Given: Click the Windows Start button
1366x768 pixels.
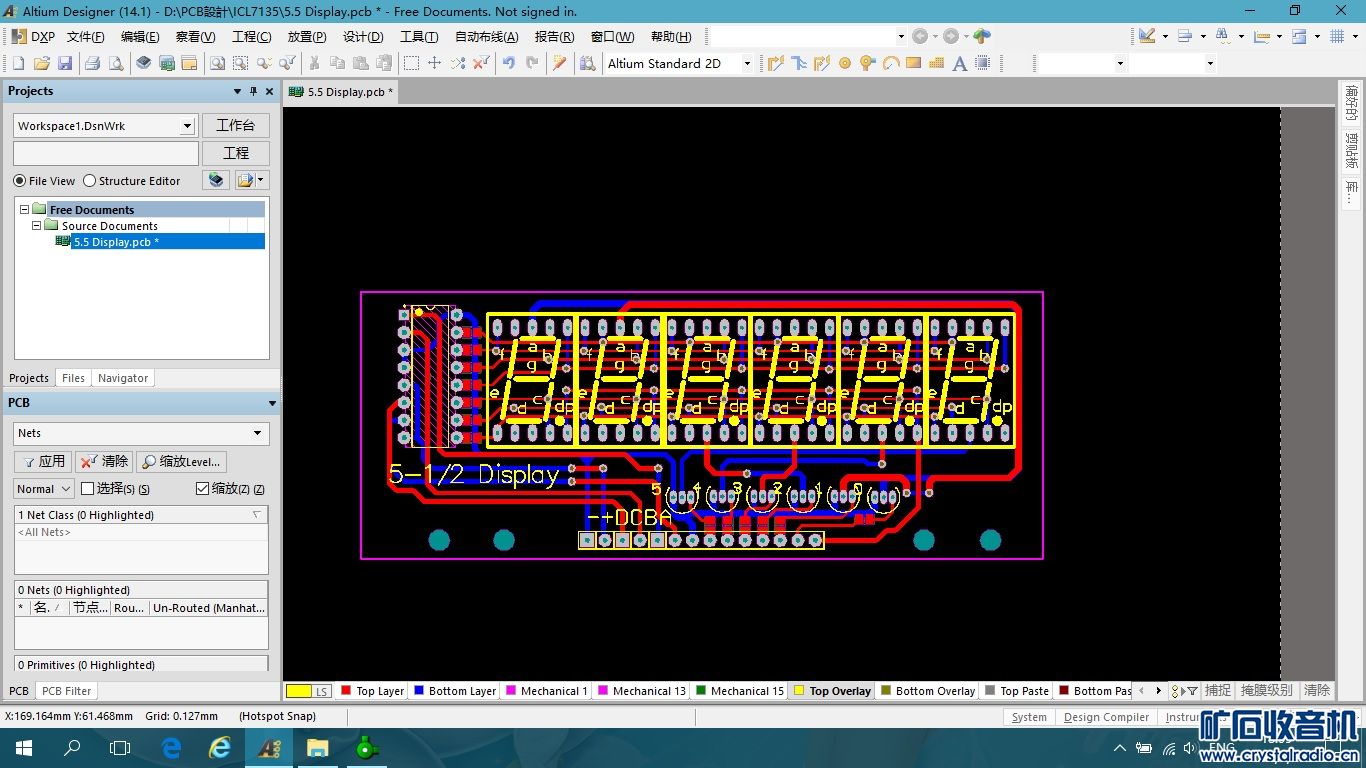Looking at the screenshot, I should [x=24, y=748].
